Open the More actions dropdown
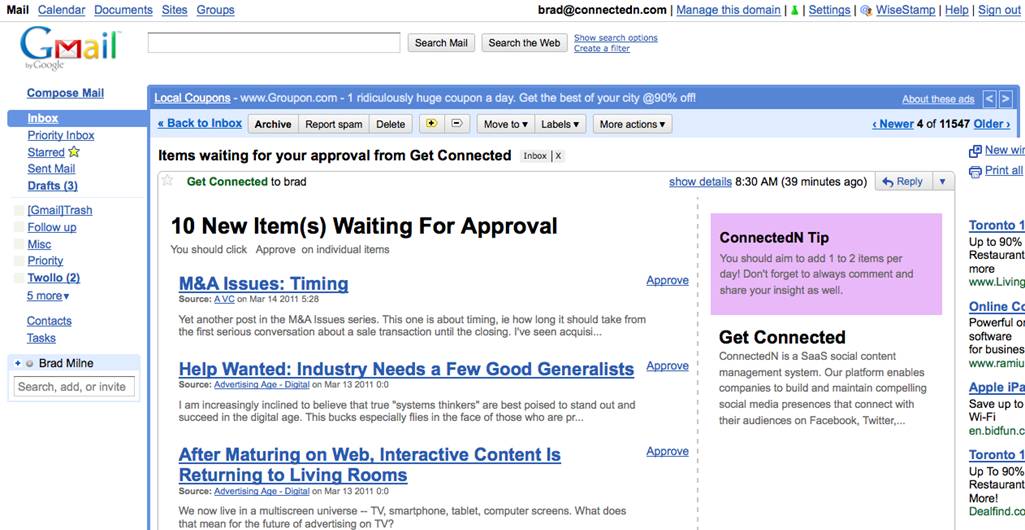 (632, 124)
